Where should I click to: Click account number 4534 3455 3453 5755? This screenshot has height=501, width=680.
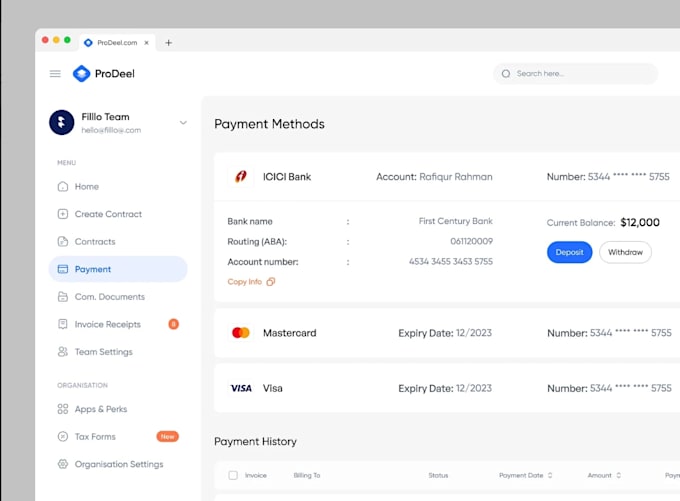click(x=451, y=261)
